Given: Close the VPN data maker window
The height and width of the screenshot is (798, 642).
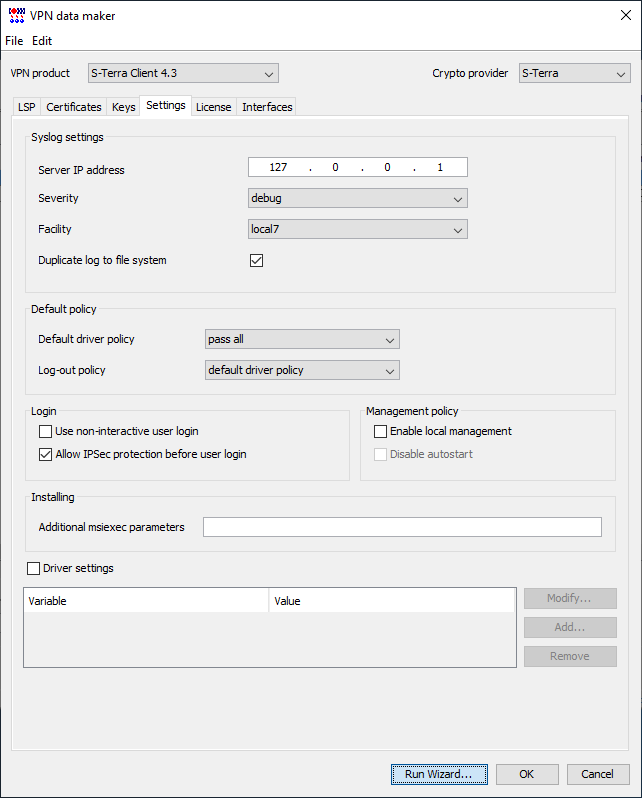Looking at the screenshot, I should click(626, 15).
